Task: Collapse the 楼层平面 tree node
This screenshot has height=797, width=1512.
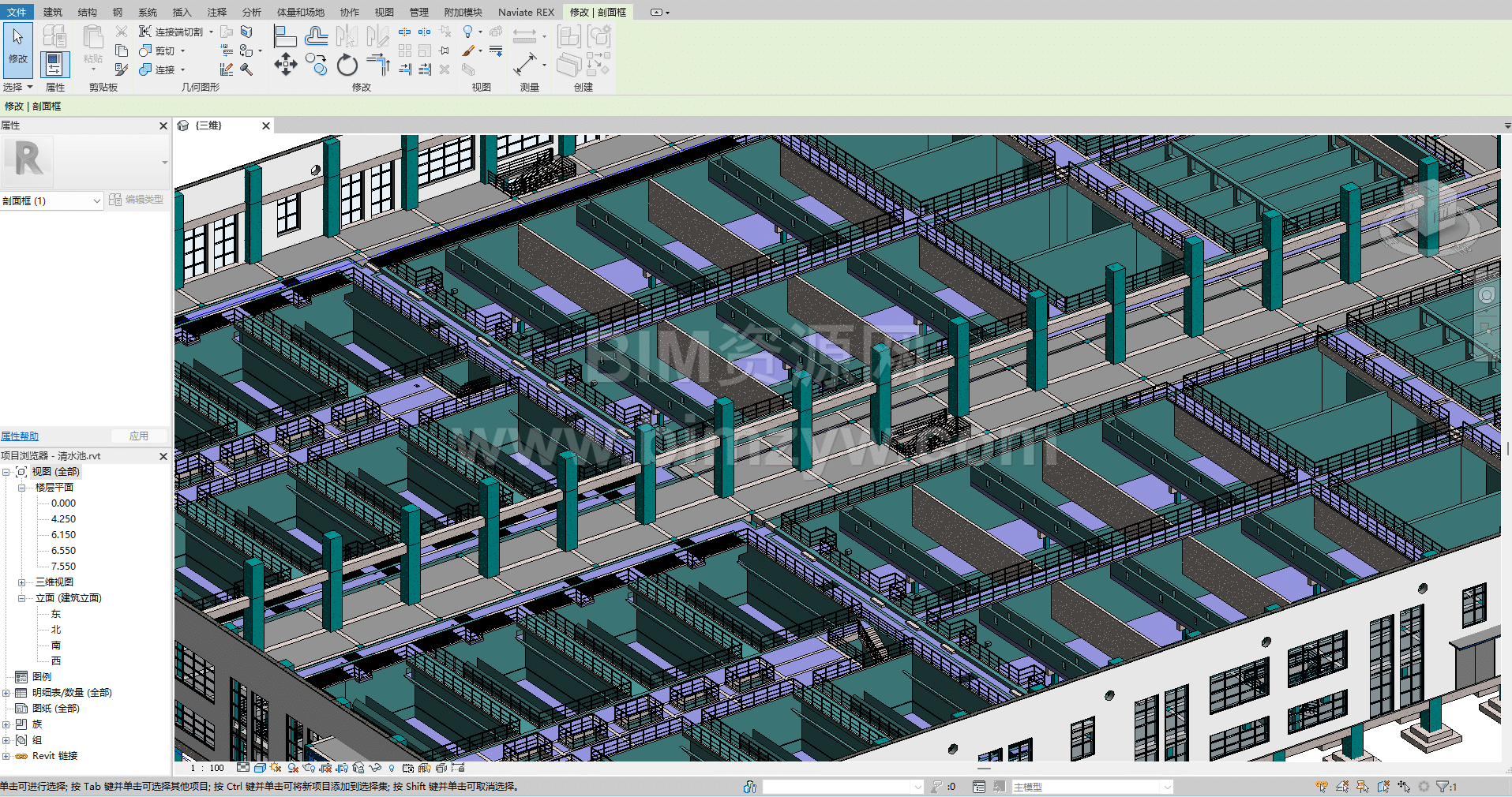Action: [x=22, y=488]
